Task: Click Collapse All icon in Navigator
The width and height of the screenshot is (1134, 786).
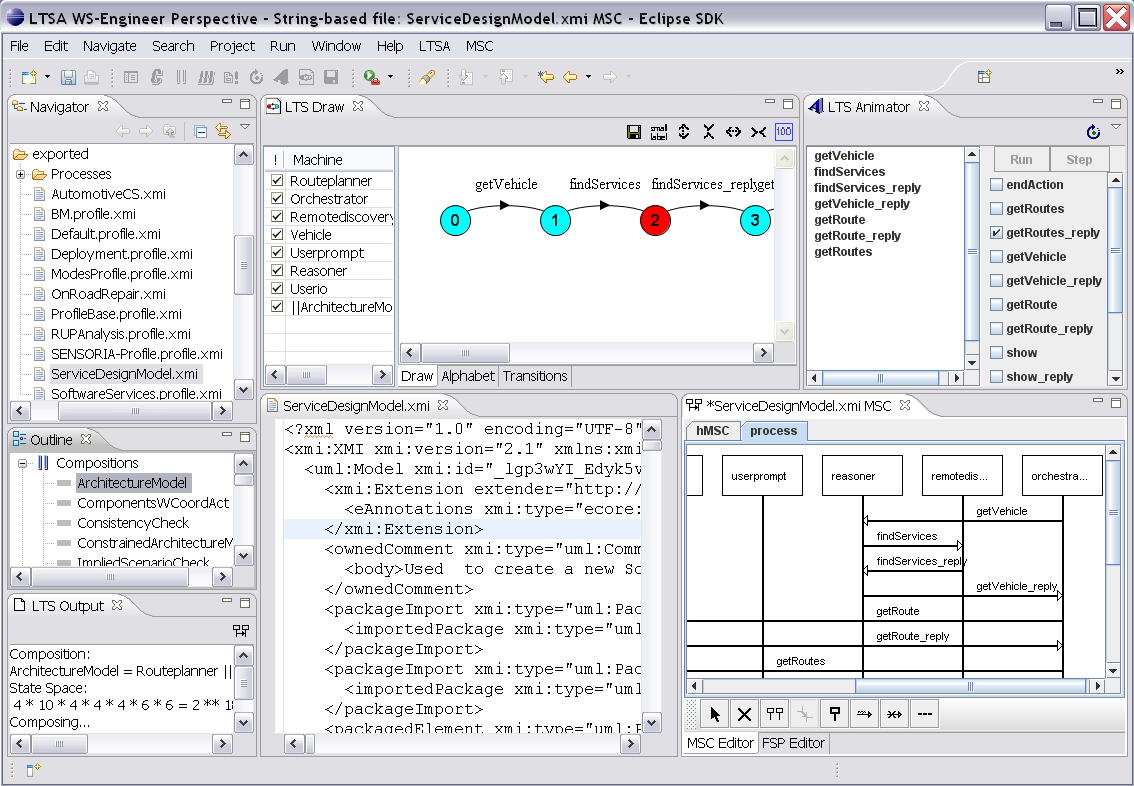Action: 201,131
